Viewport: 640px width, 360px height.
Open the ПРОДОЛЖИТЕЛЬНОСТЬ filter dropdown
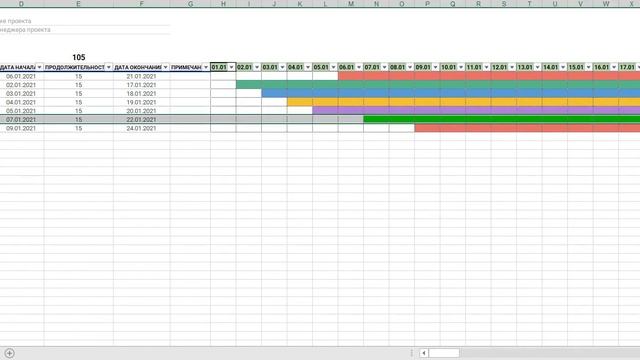109,67
